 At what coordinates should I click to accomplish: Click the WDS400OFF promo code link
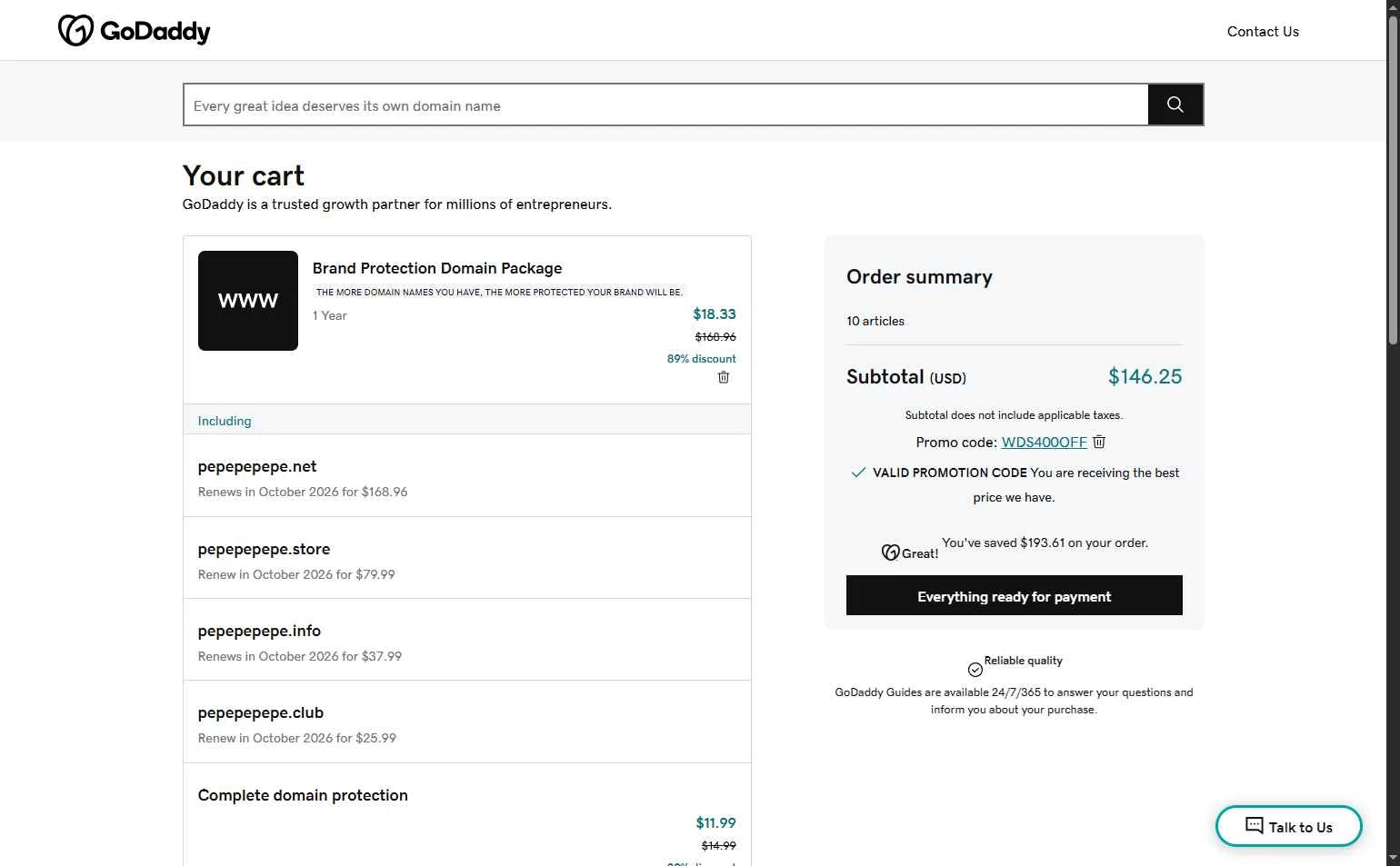click(x=1044, y=443)
